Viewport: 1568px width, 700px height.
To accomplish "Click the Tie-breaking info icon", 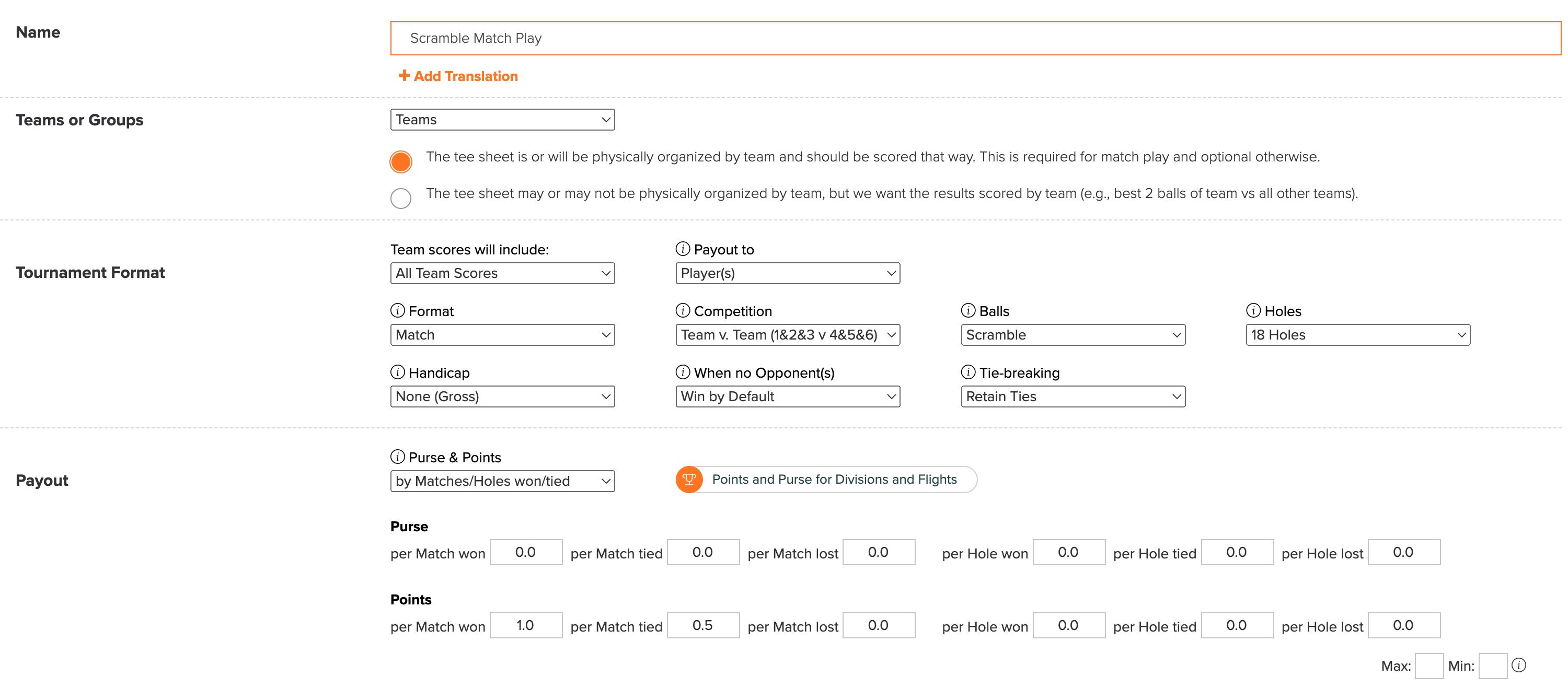I will click(968, 371).
